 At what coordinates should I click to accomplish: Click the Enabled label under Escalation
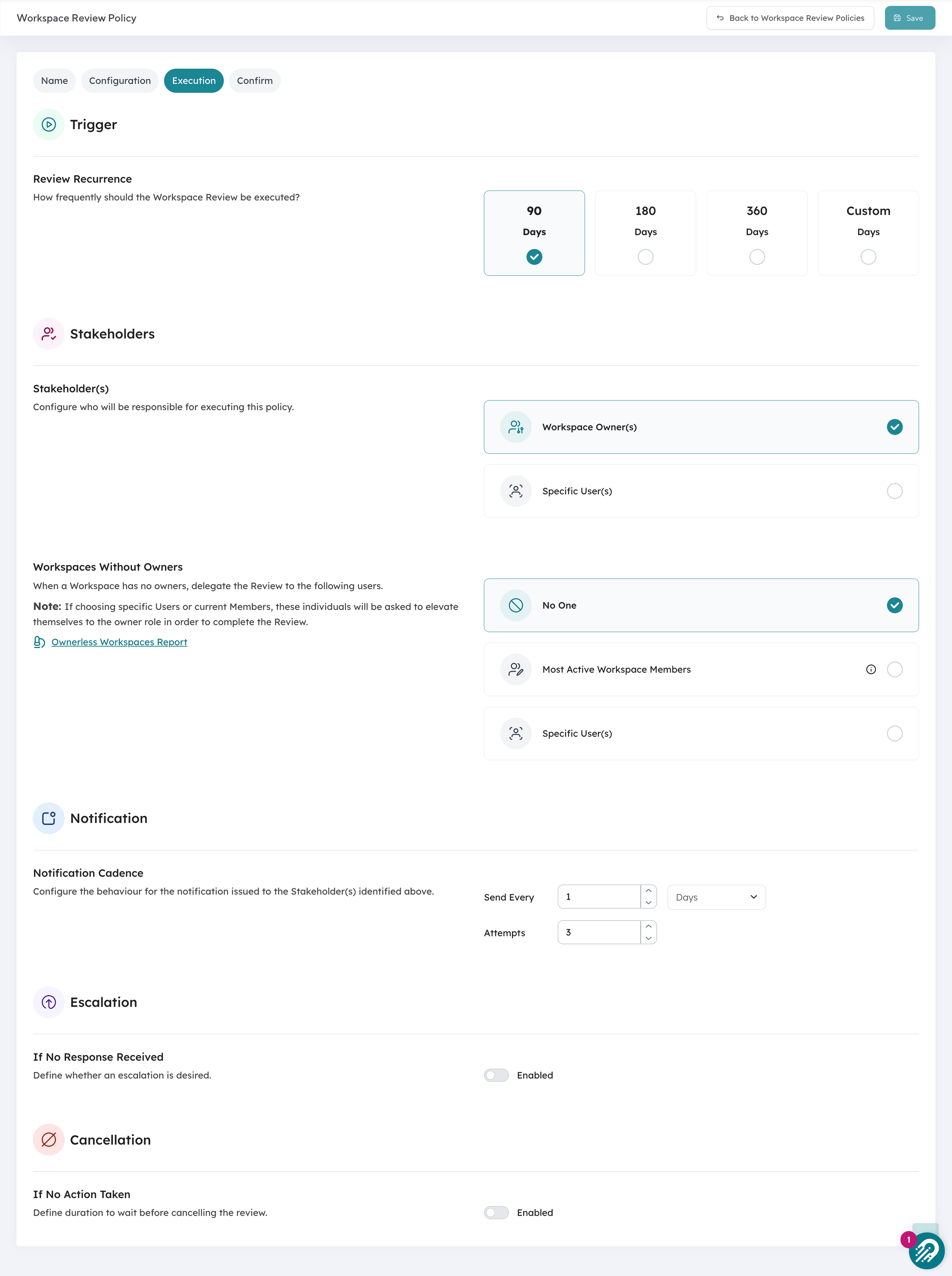[x=535, y=1075]
